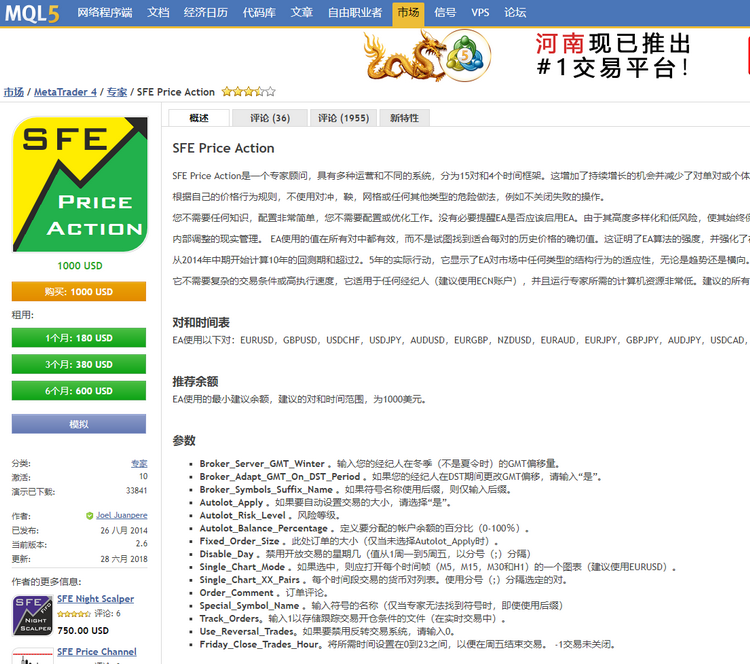750x664 pixels.
Task: Click the 推荐余额 heading
Action: pos(195,382)
